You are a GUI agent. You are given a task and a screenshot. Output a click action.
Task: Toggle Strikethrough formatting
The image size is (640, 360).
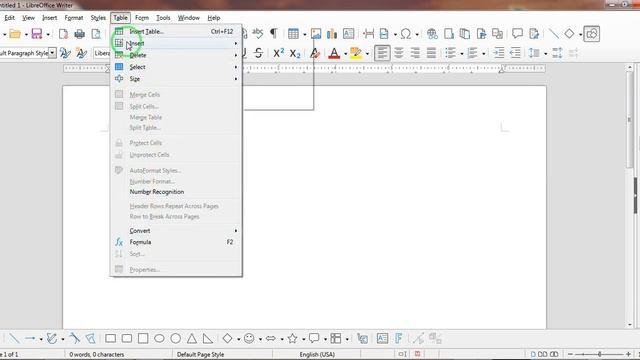pyautogui.click(x=258, y=53)
